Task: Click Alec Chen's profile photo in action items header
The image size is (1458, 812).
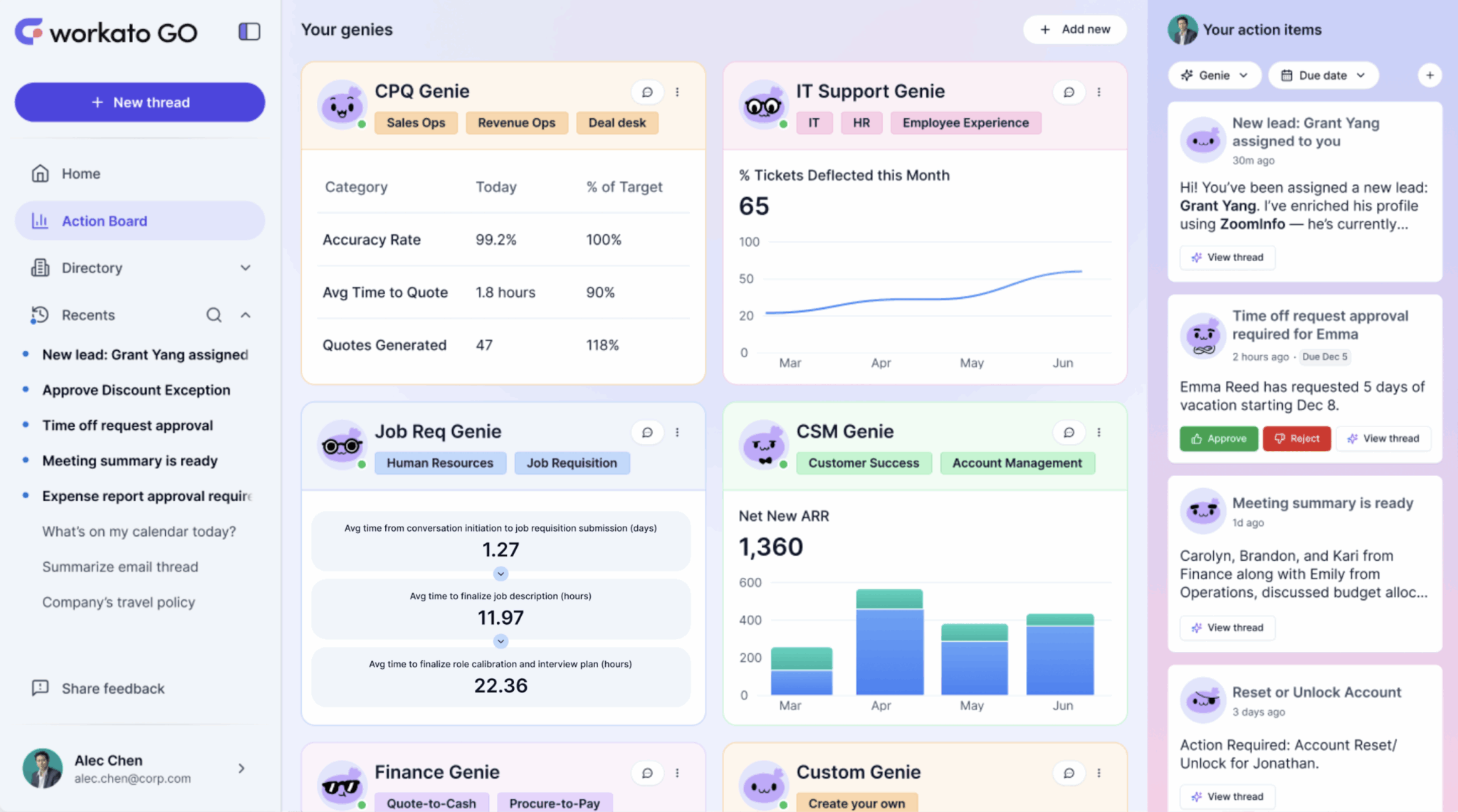Action: (1182, 29)
